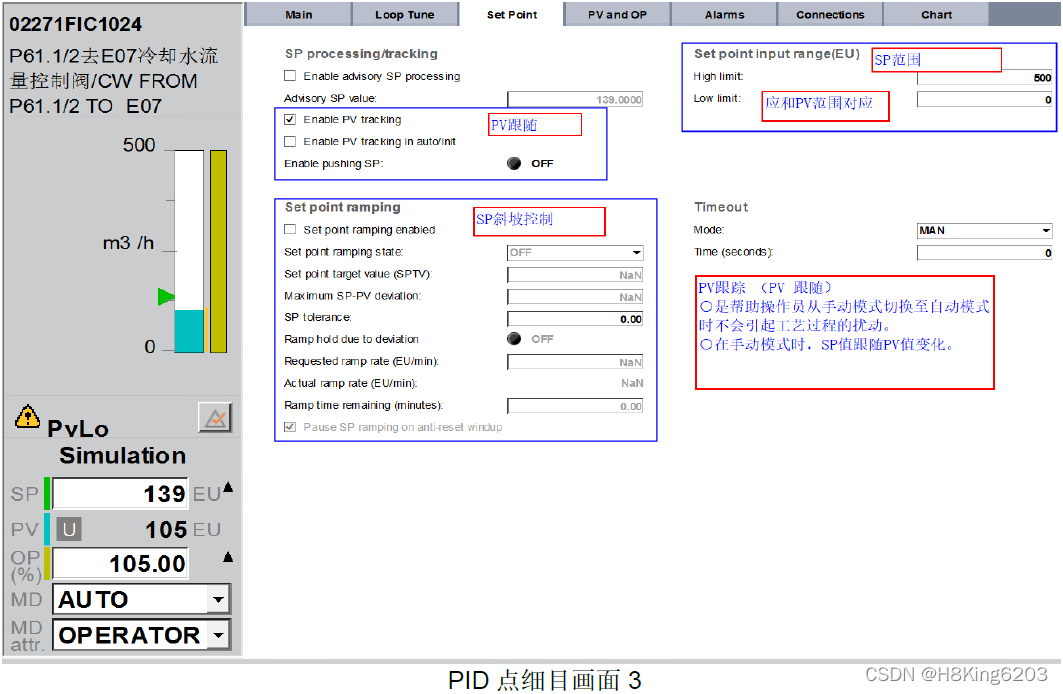The height and width of the screenshot is (694, 1063).
Task: Click the yellow OP output bar
Action: [218, 251]
